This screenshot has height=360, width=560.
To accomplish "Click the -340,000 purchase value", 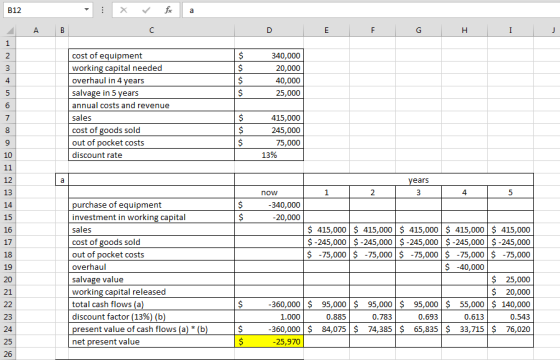I will [269, 205].
